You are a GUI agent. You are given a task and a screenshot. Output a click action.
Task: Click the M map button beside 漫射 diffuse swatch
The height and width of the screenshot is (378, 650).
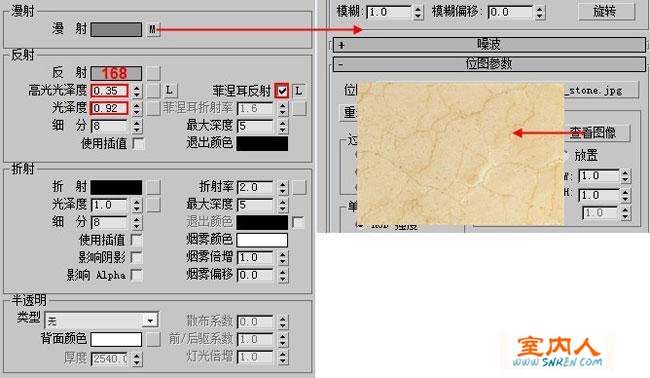point(153,29)
